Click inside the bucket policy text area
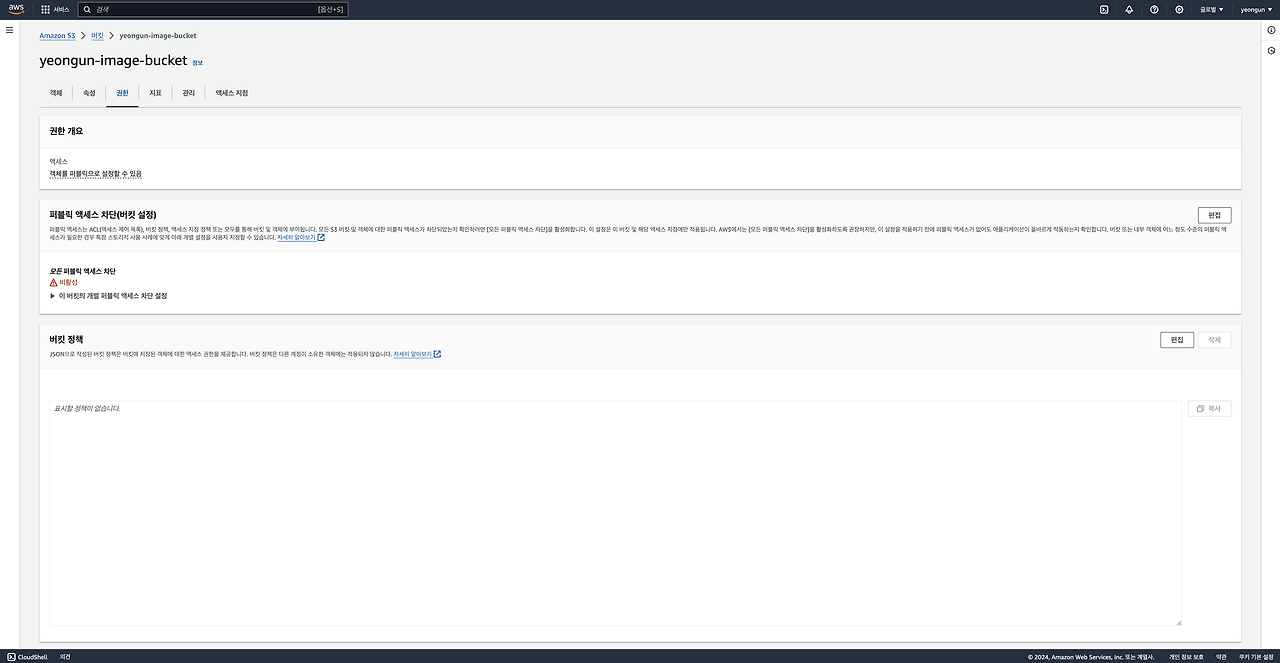Image resolution: width=1280 pixels, height=663 pixels. point(616,513)
